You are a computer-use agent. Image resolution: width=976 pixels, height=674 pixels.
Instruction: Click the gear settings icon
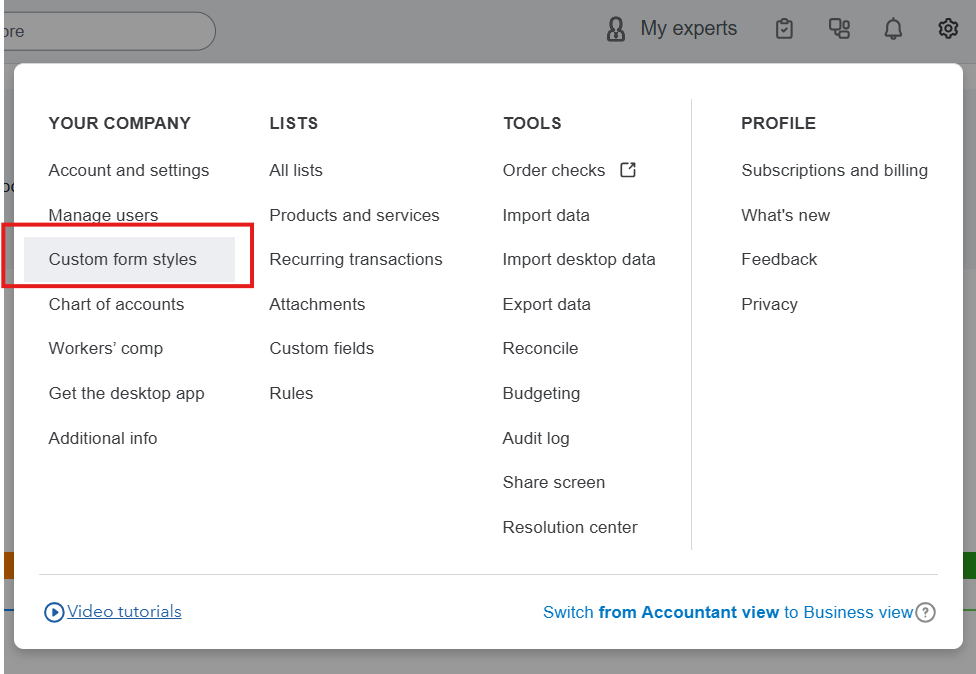tap(948, 29)
